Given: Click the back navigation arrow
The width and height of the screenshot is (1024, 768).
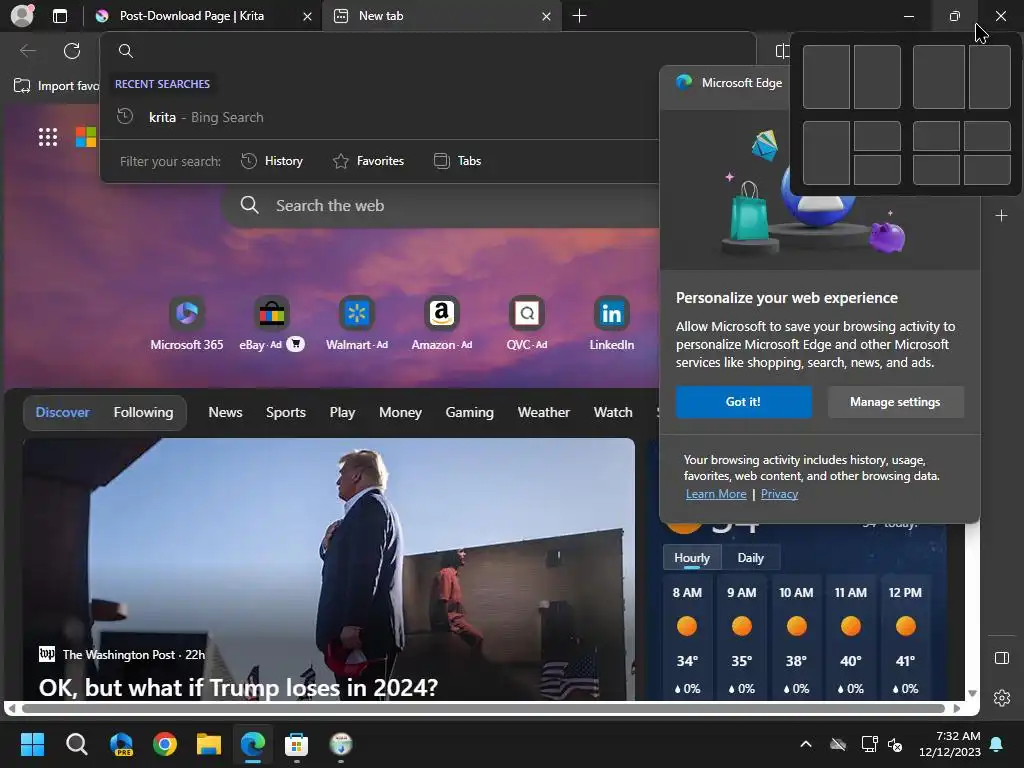Looking at the screenshot, I should (28, 51).
